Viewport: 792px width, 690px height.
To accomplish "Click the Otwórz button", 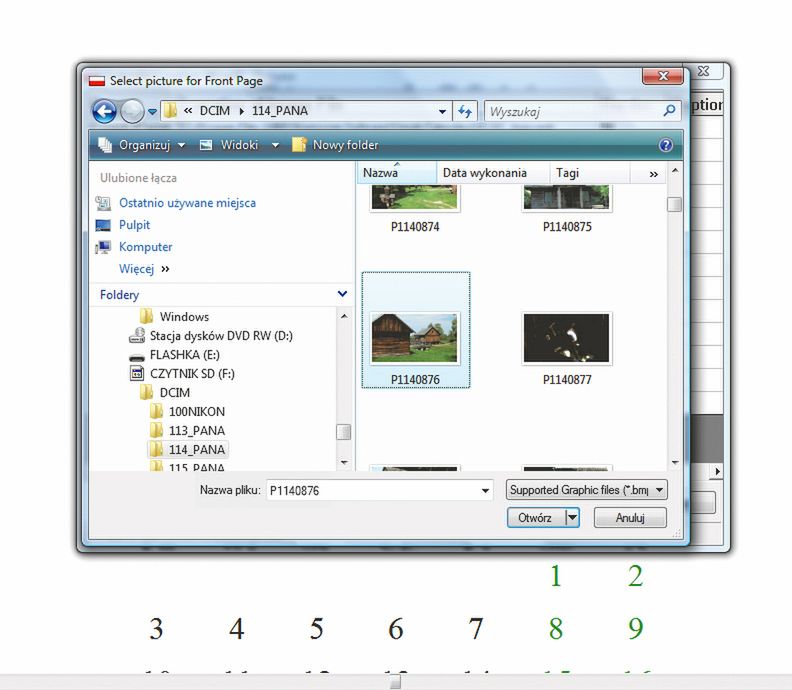I will [x=536, y=518].
